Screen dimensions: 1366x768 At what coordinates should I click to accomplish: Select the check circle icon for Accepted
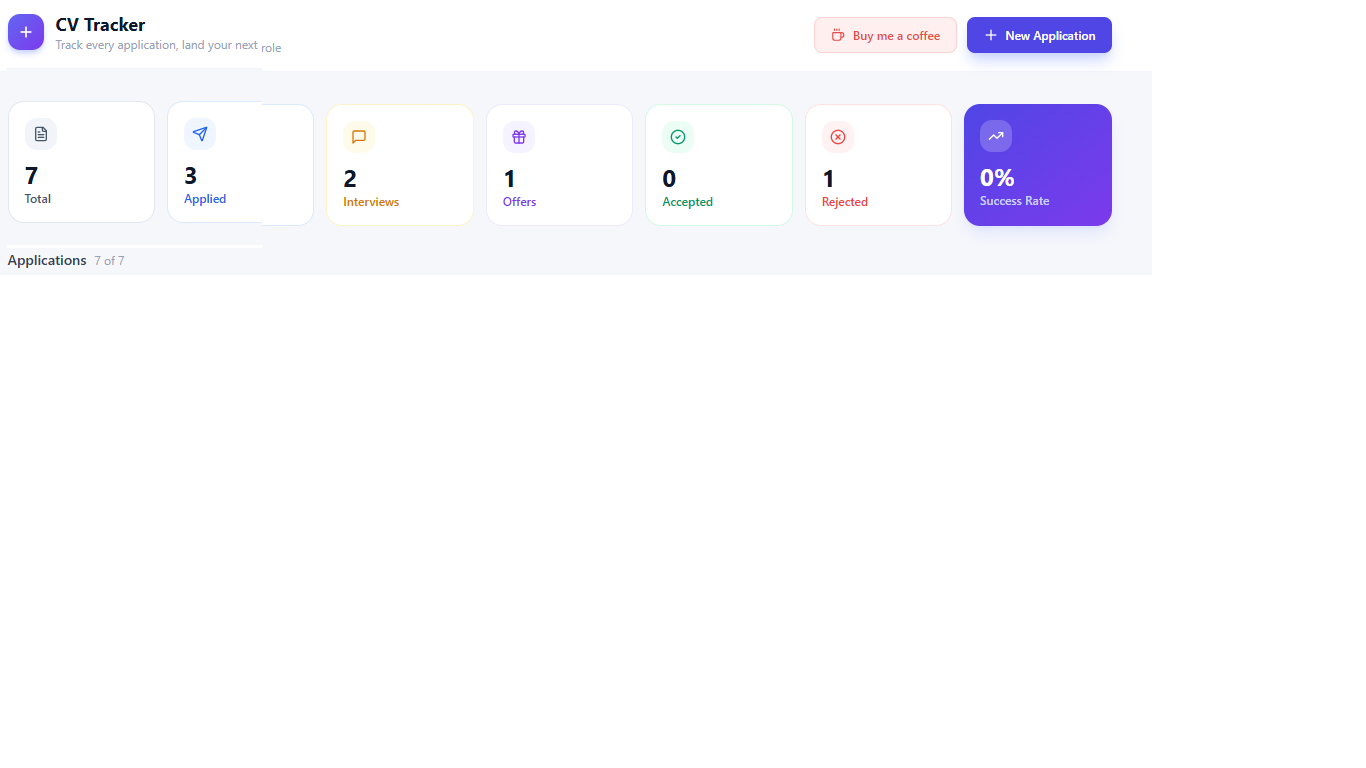(x=678, y=137)
